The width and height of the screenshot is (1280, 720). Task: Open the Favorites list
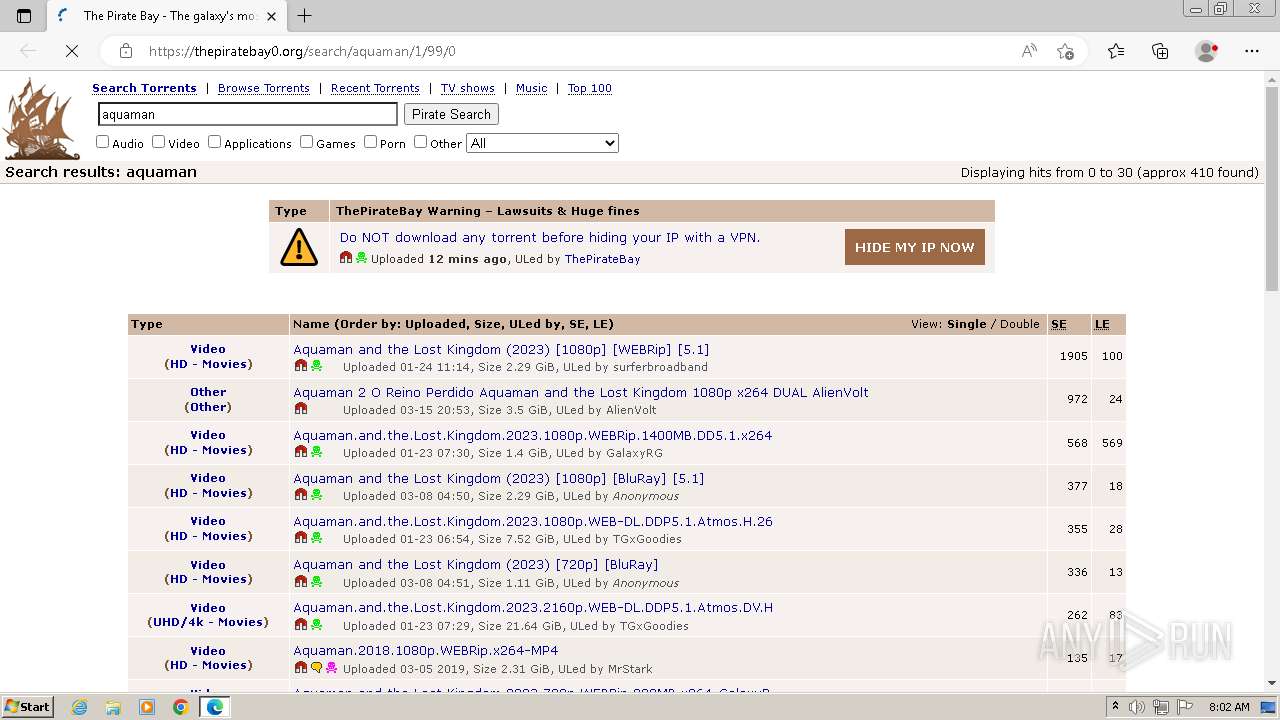(x=1116, y=51)
